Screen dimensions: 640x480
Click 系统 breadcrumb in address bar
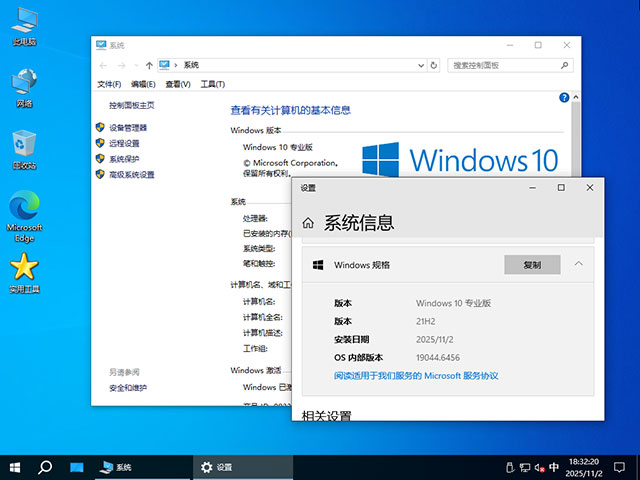coord(191,65)
